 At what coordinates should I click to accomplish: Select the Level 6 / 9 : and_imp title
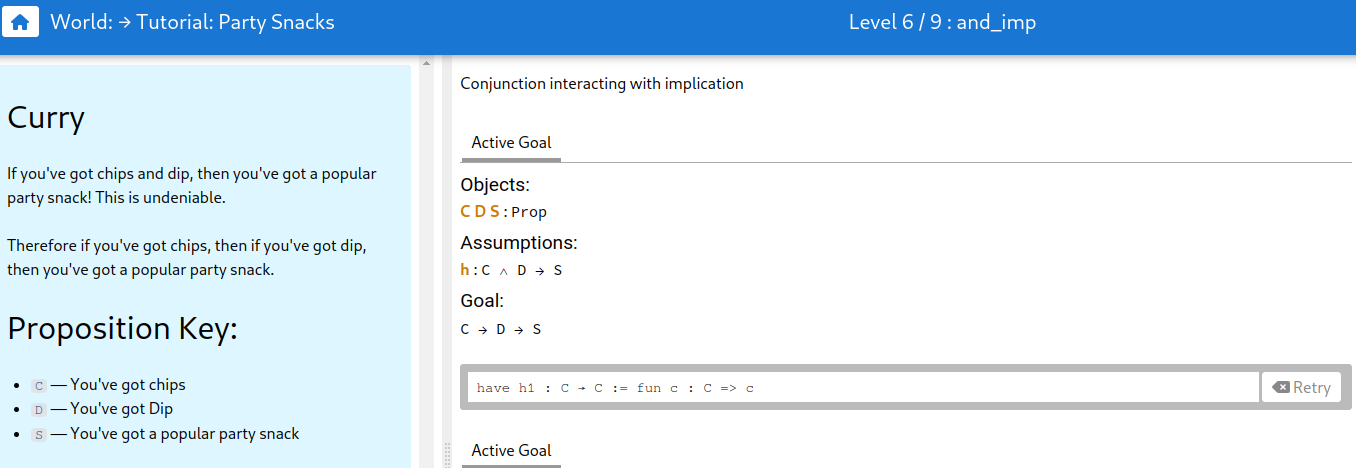pyautogui.click(x=942, y=22)
